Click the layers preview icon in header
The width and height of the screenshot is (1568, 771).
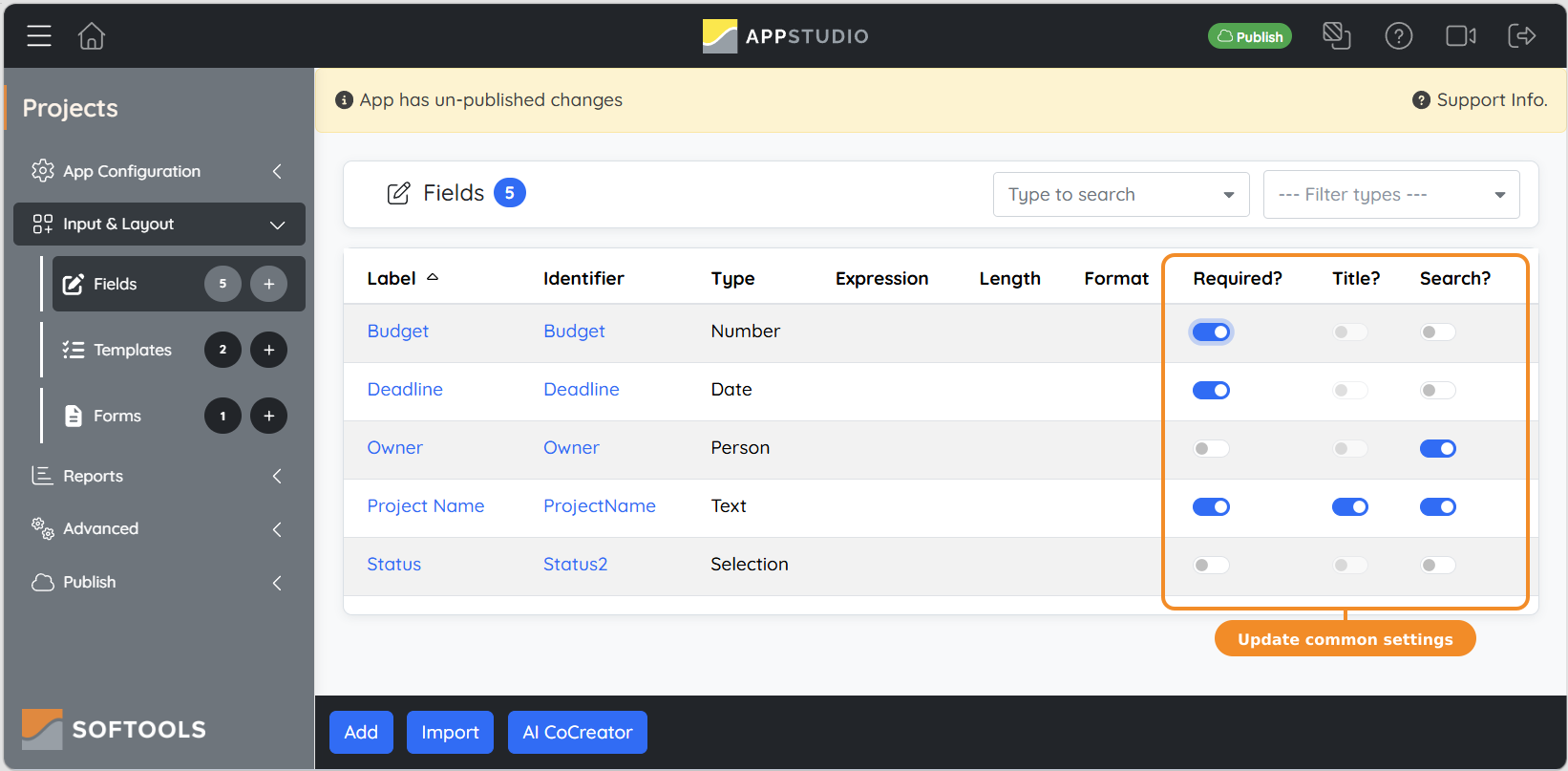tap(1336, 36)
